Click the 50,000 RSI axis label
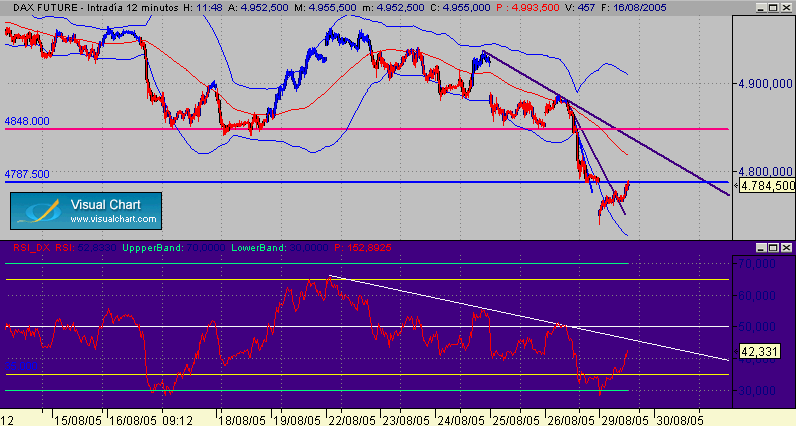Image resolution: width=796 pixels, height=426 pixels. pyautogui.click(x=756, y=326)
